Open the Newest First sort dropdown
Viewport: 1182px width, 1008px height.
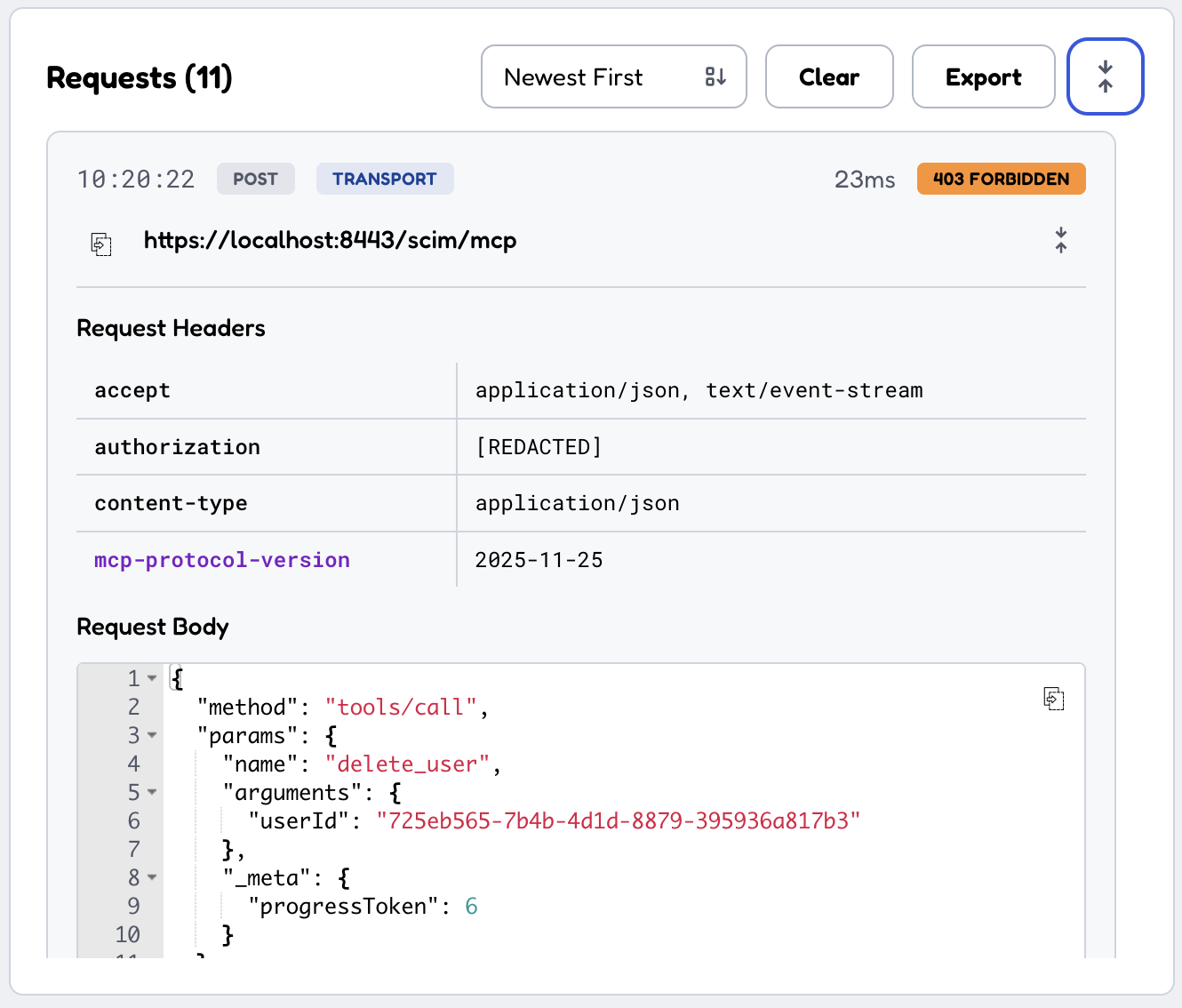(614, 76)
